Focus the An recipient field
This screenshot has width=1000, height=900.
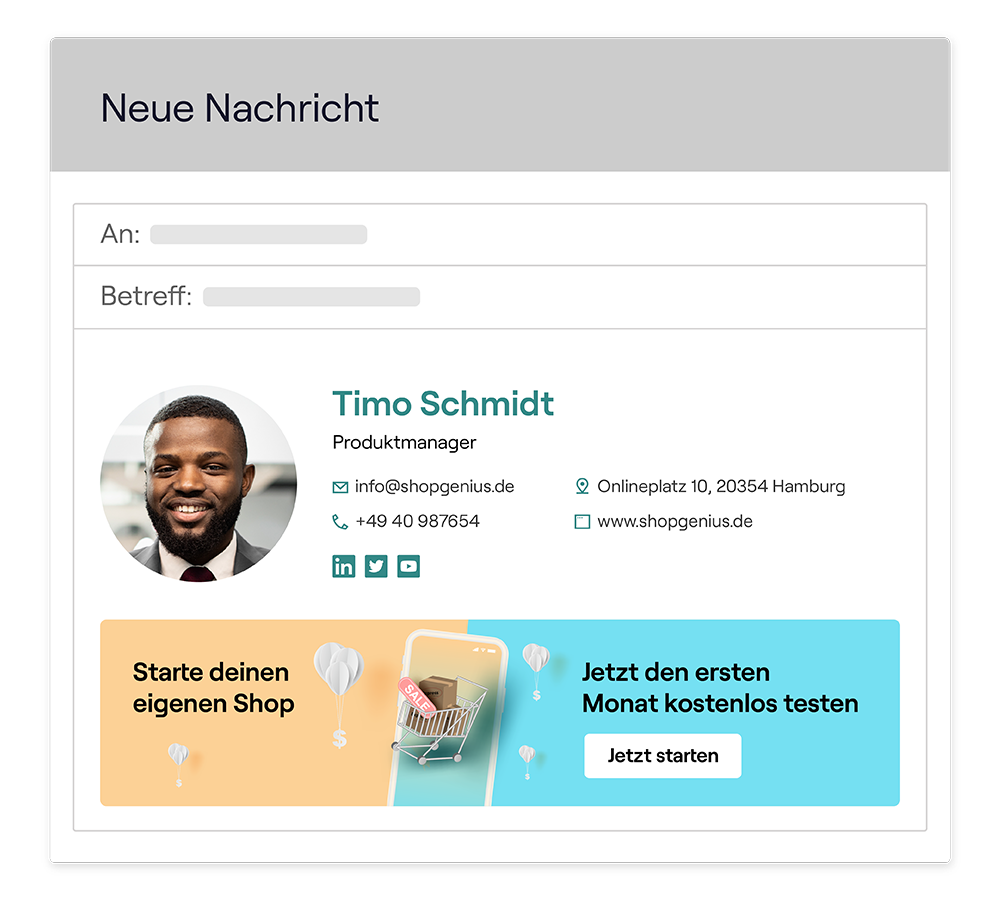pos(500,234)
